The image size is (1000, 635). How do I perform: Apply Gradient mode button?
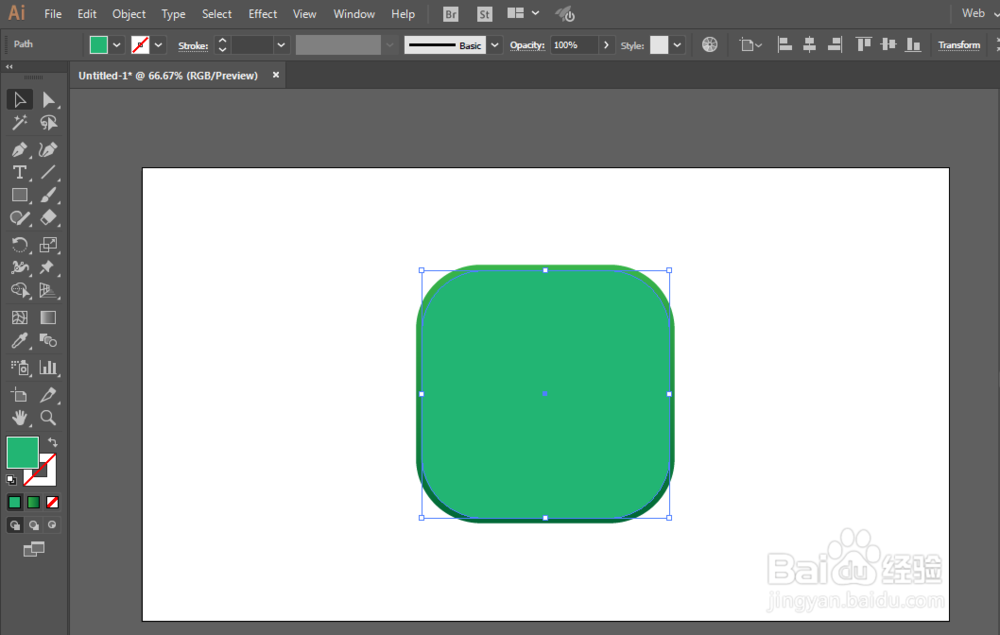[34, 502]
